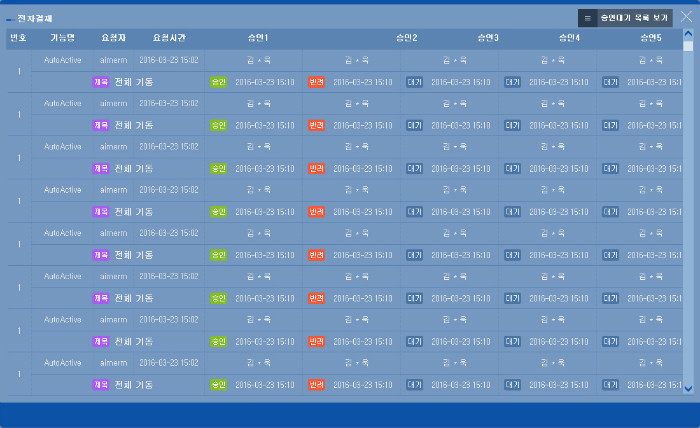The width and height of the screenshot is (700, 428).
Task: Click the first 대기 badge in the first row
Action: (414, 82)
